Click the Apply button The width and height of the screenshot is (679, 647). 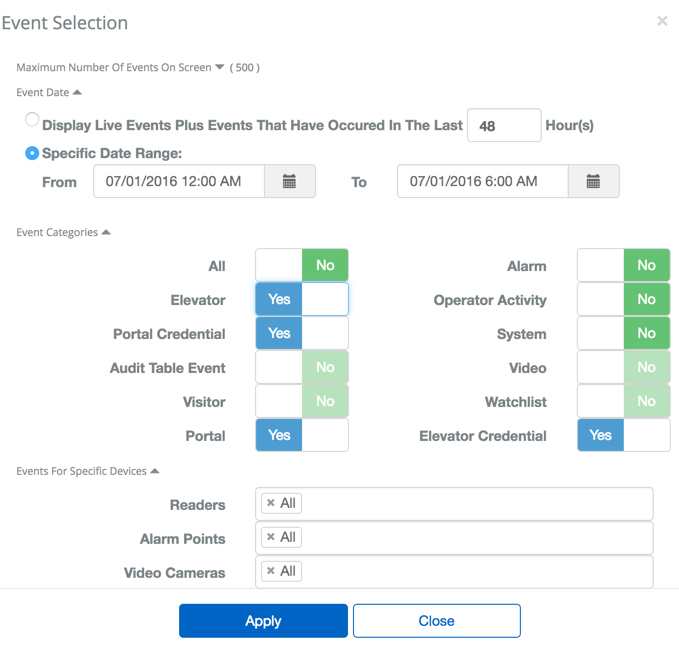(263, 621)
